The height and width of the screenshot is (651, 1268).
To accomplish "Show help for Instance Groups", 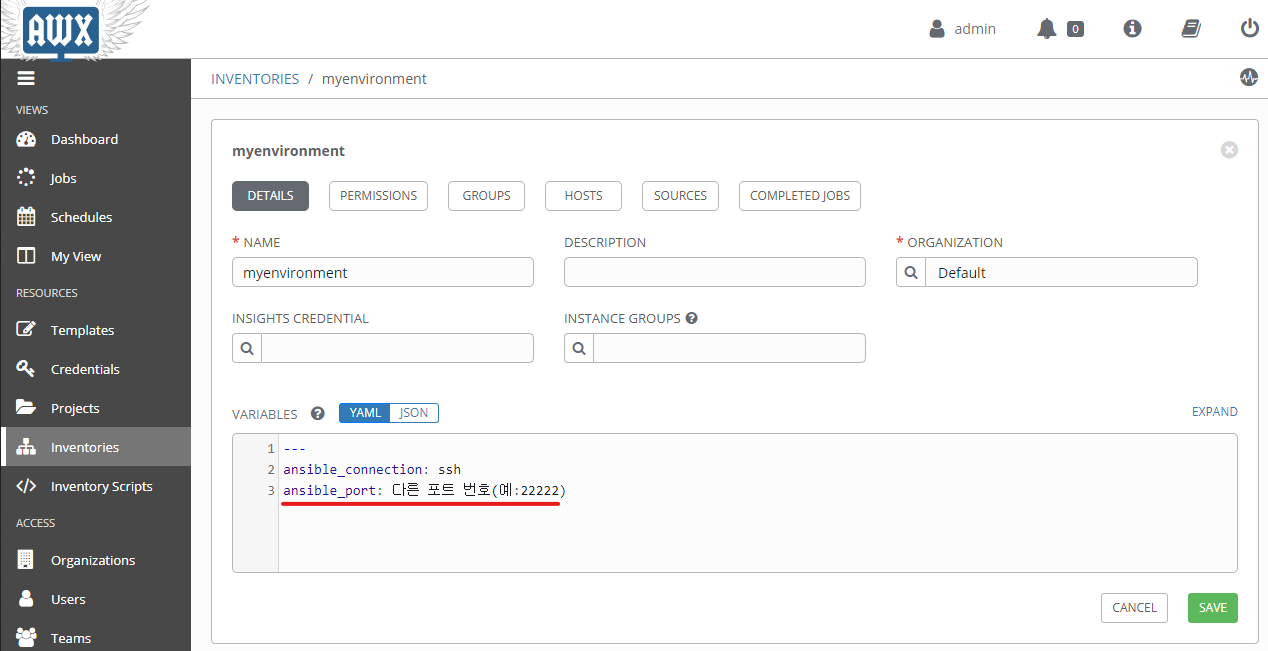I will tap(692, 319).
